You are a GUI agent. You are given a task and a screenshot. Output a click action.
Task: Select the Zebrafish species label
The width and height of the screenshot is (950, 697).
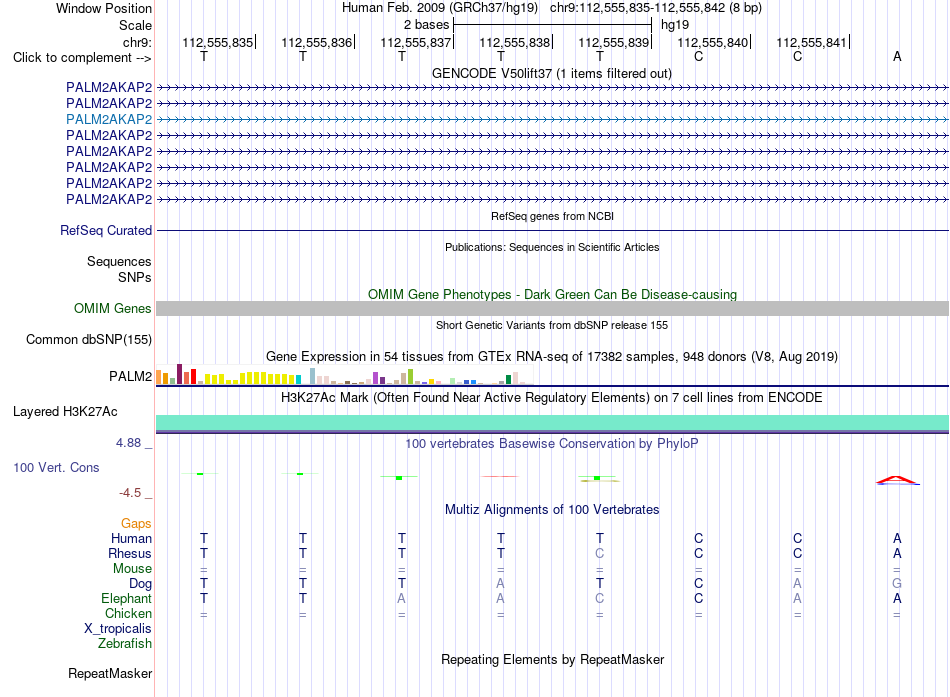(x=125, y=643)
